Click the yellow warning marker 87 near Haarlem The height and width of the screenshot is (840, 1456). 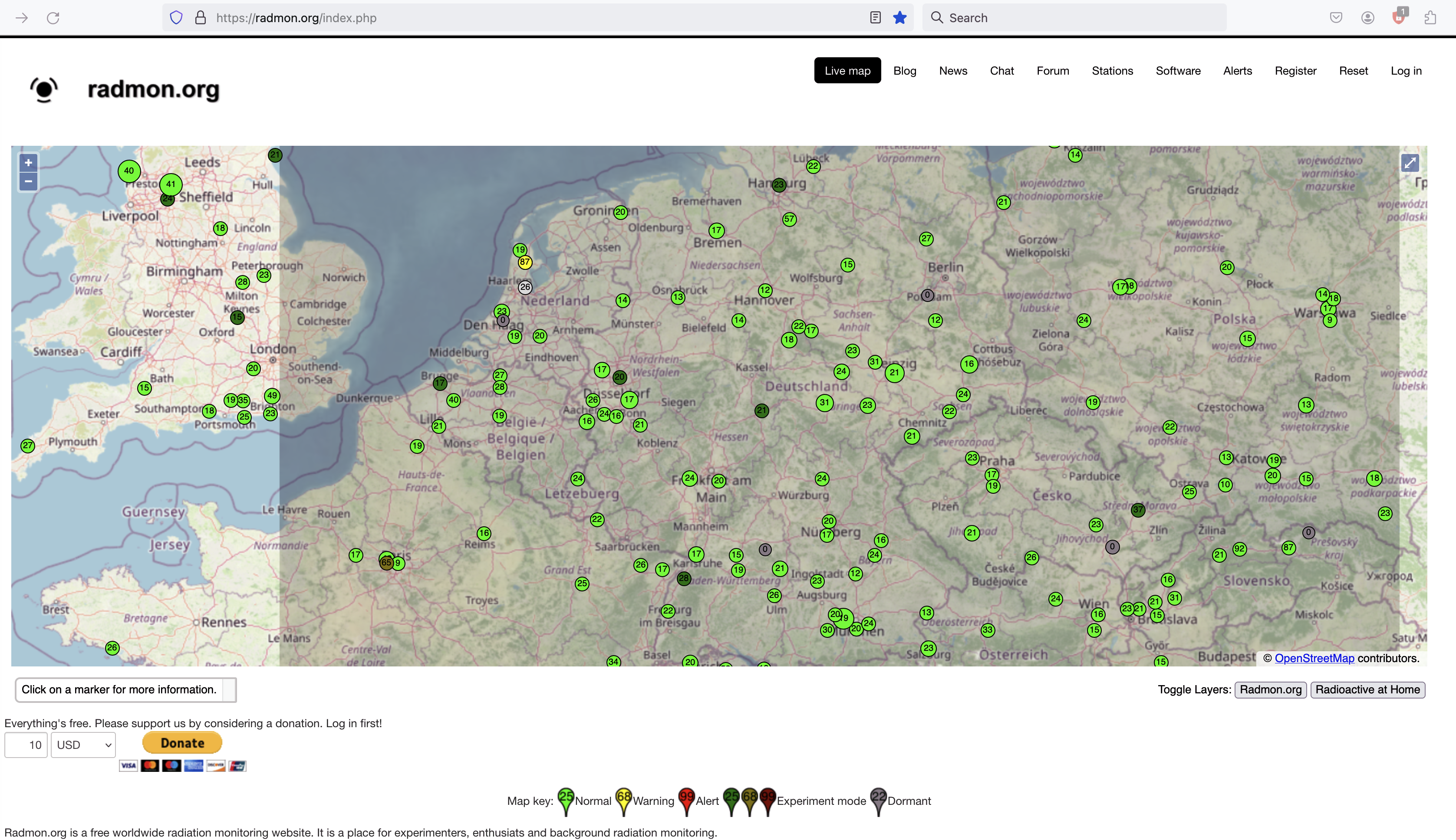tap(524, 262)
